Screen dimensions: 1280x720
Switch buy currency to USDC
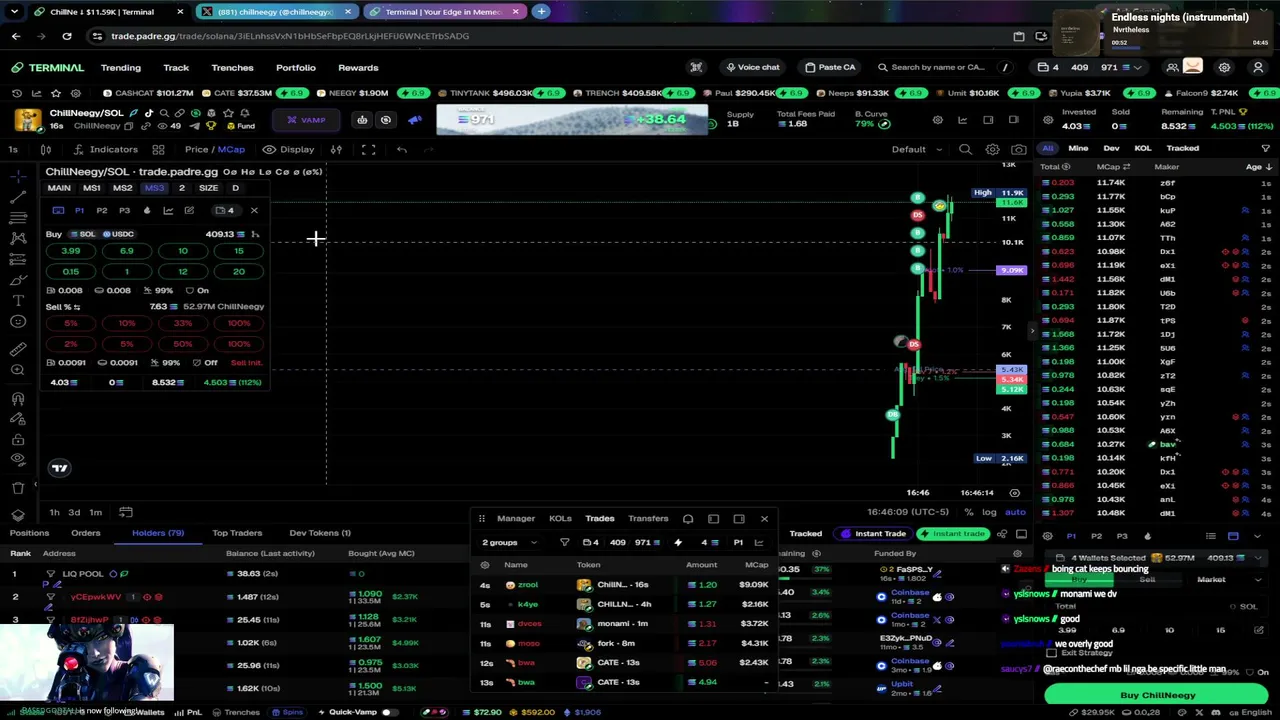(x=118, y=234)
